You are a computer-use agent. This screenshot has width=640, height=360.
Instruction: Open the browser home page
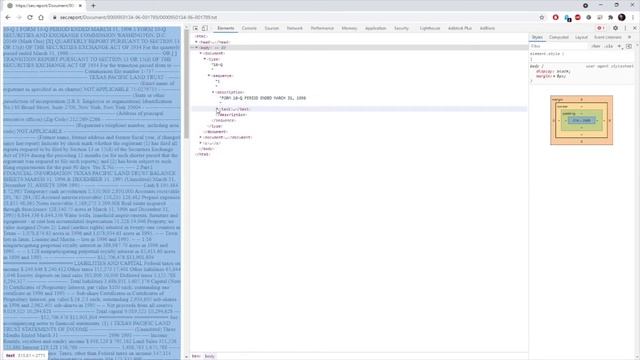[x=41, y=18]
